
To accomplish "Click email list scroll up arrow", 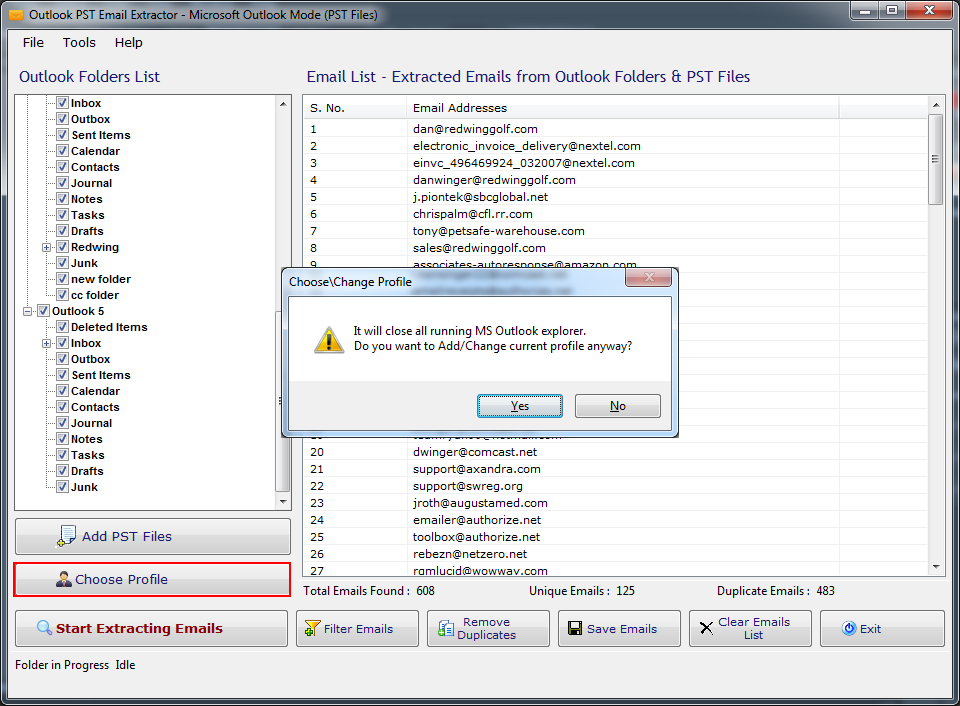I will point(936,105).
